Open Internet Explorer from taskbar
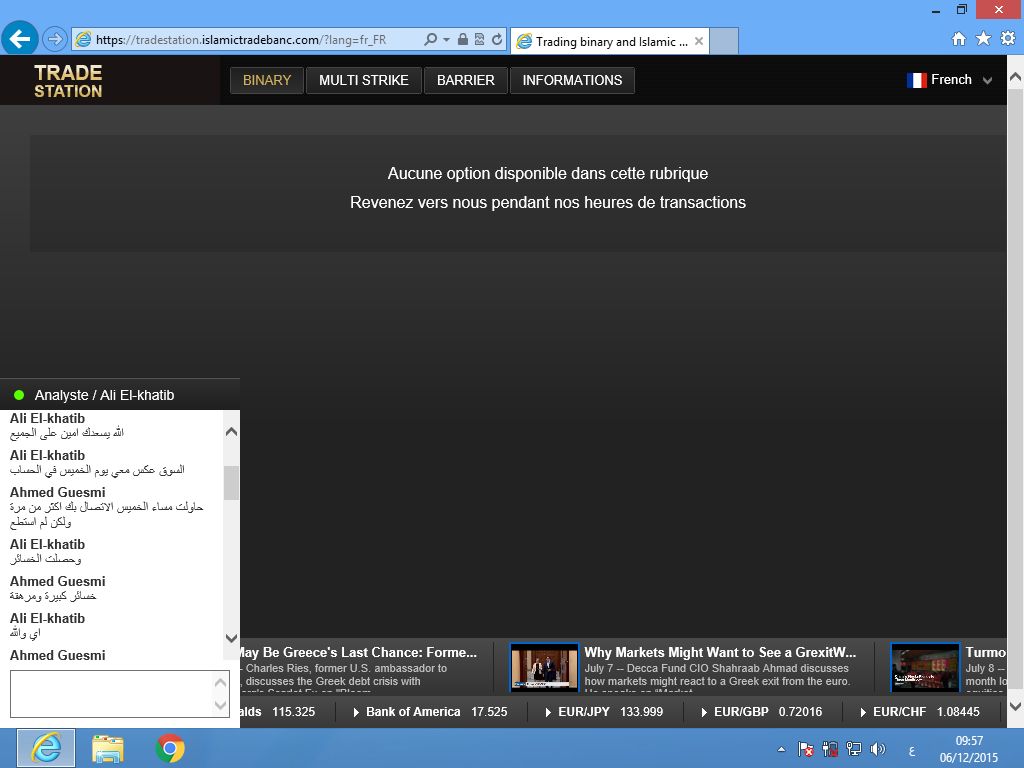 coord(46,748)
